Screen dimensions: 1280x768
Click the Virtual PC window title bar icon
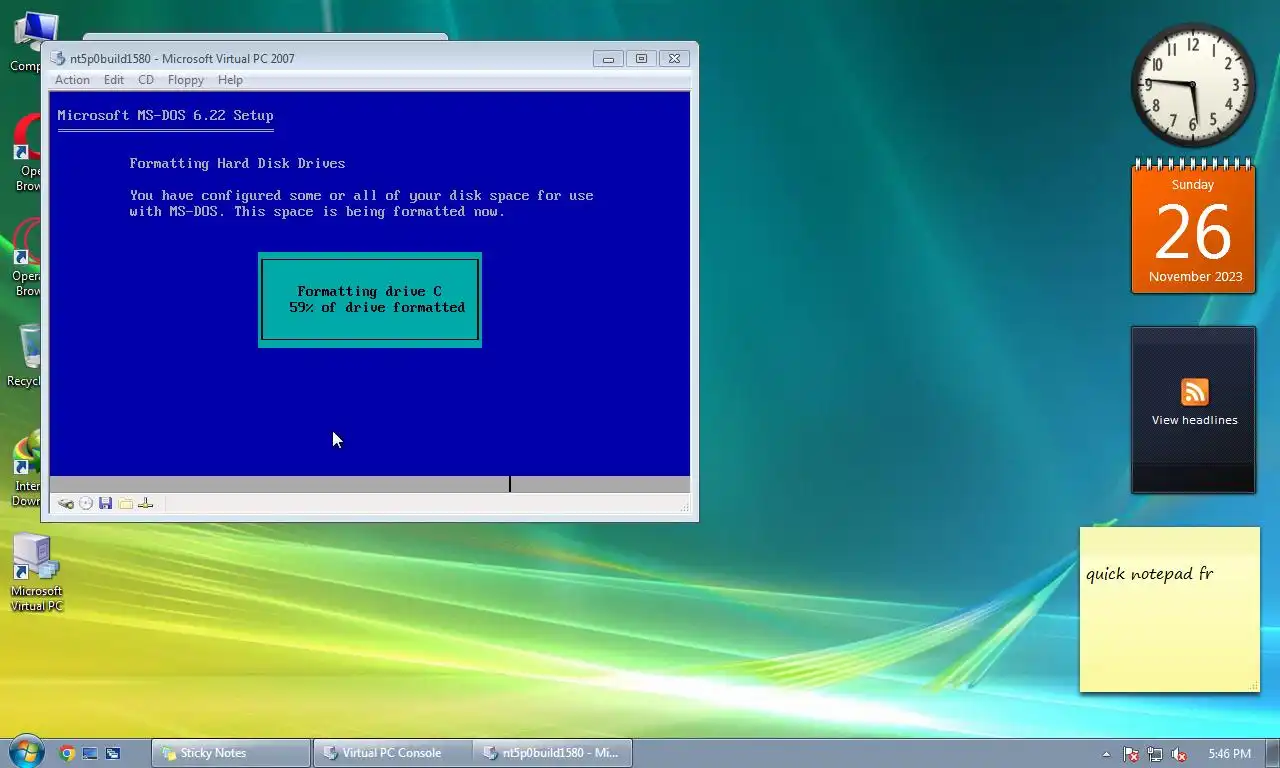point(58,59)
